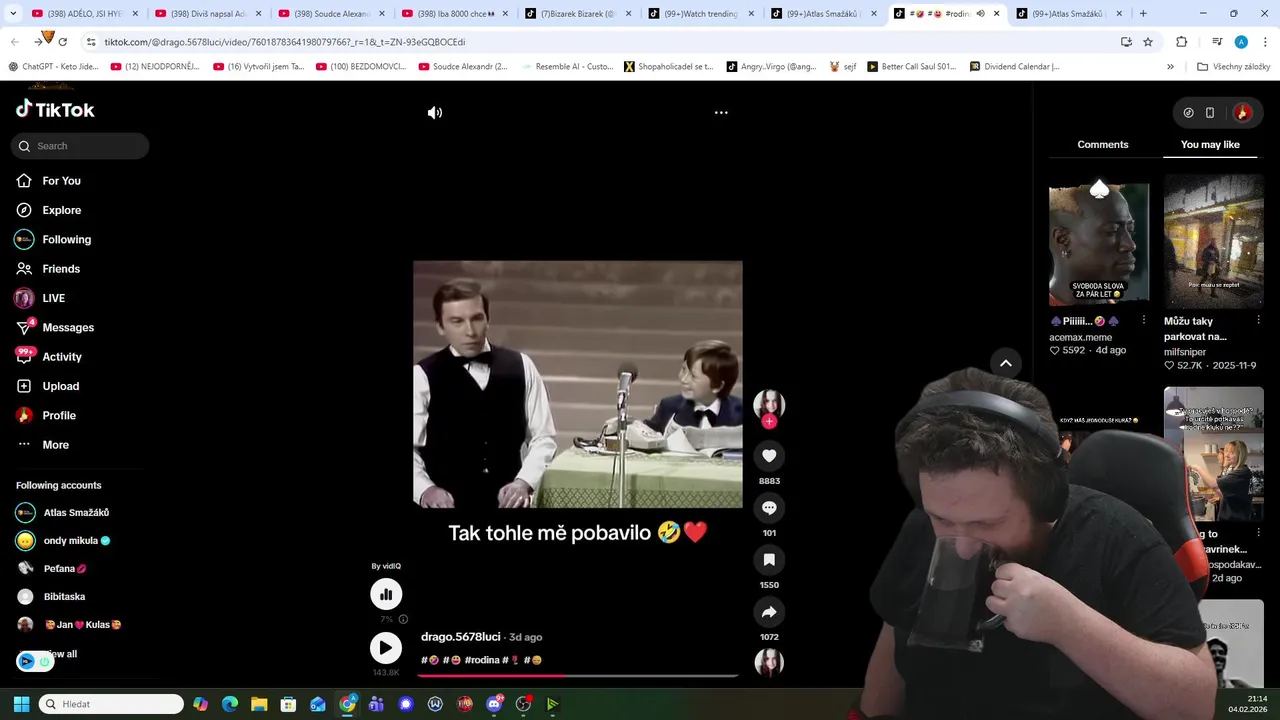Reload the page
Screen dimensions: 1280x720
pyautogui.click(x=62, y=42)
